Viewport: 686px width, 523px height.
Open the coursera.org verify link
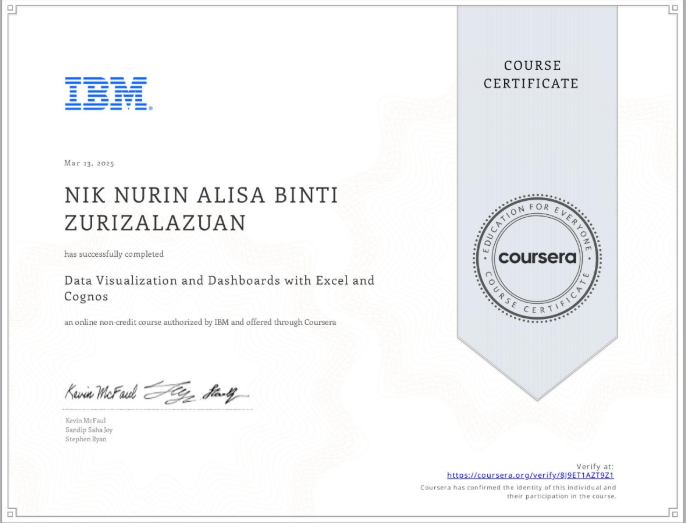[530, 475]
